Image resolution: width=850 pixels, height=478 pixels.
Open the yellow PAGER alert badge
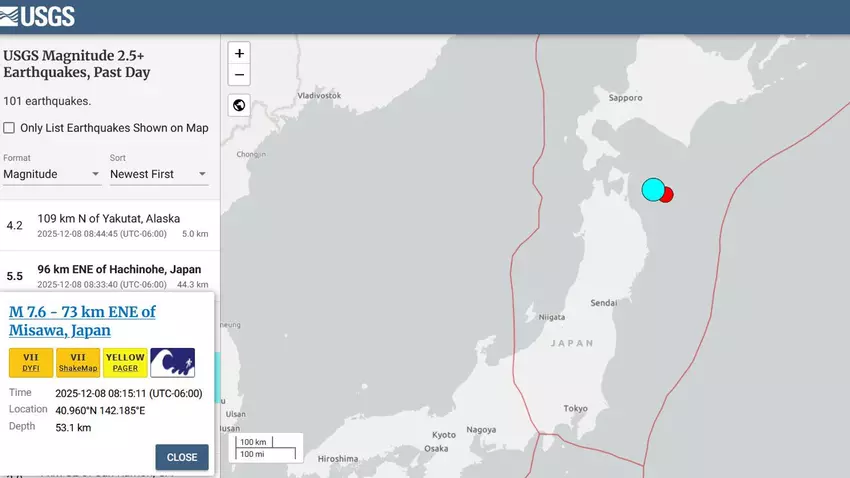click(x=125, y=362)
